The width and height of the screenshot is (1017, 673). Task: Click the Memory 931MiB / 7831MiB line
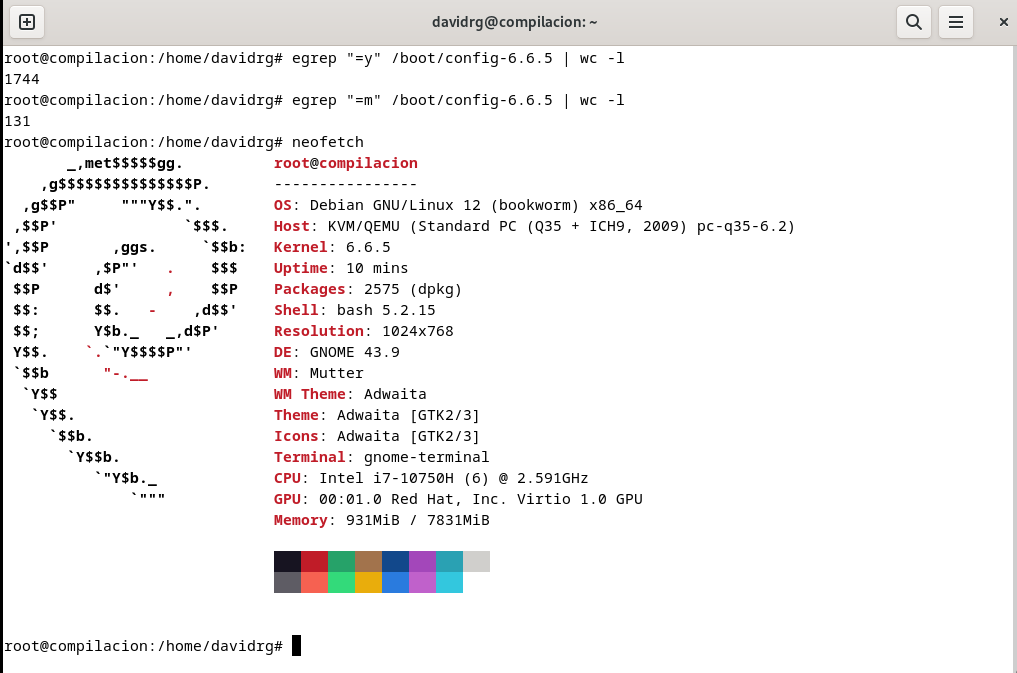[381, 520]
